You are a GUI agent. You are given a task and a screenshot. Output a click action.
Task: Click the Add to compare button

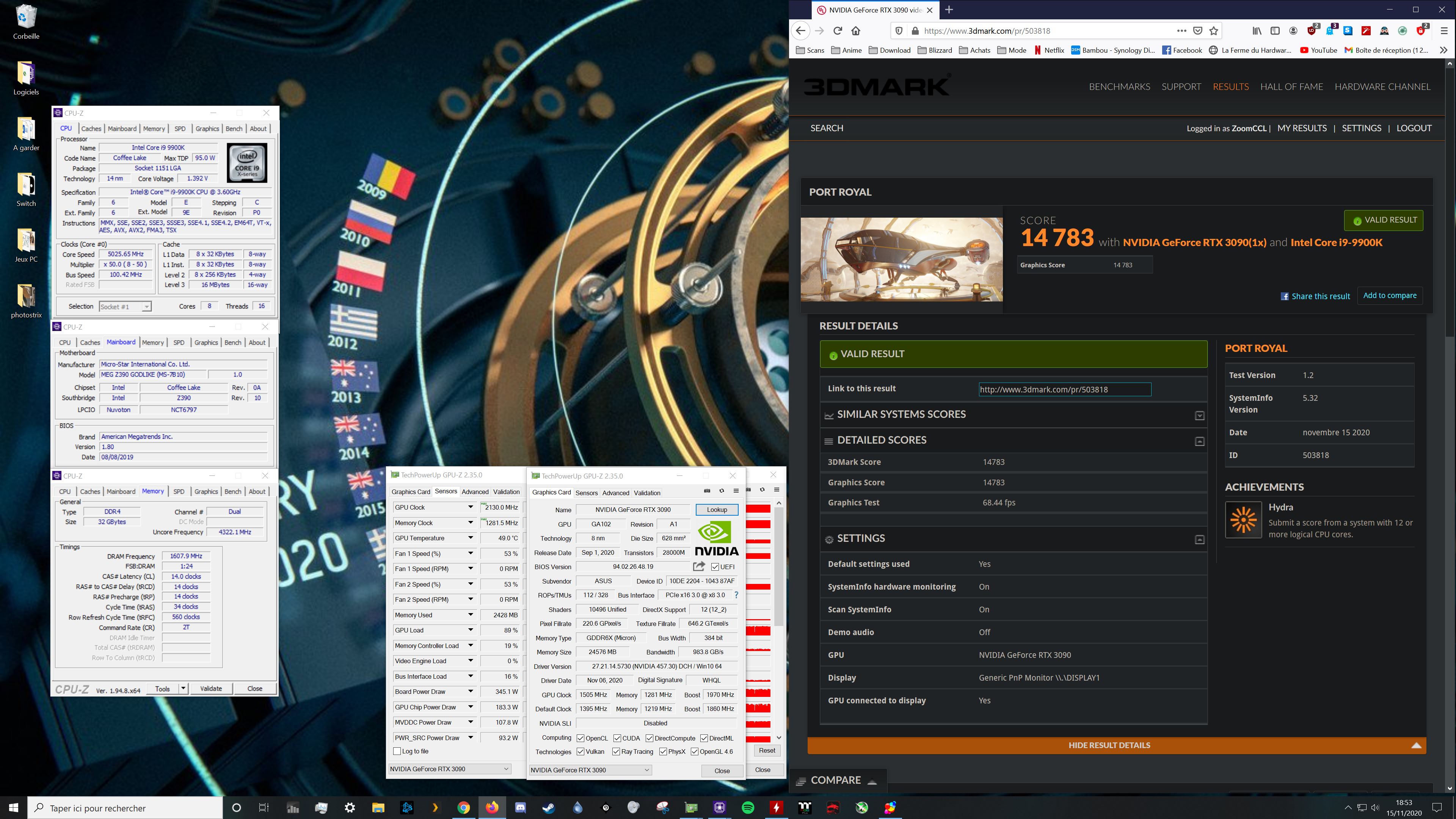click(1390, 295)
